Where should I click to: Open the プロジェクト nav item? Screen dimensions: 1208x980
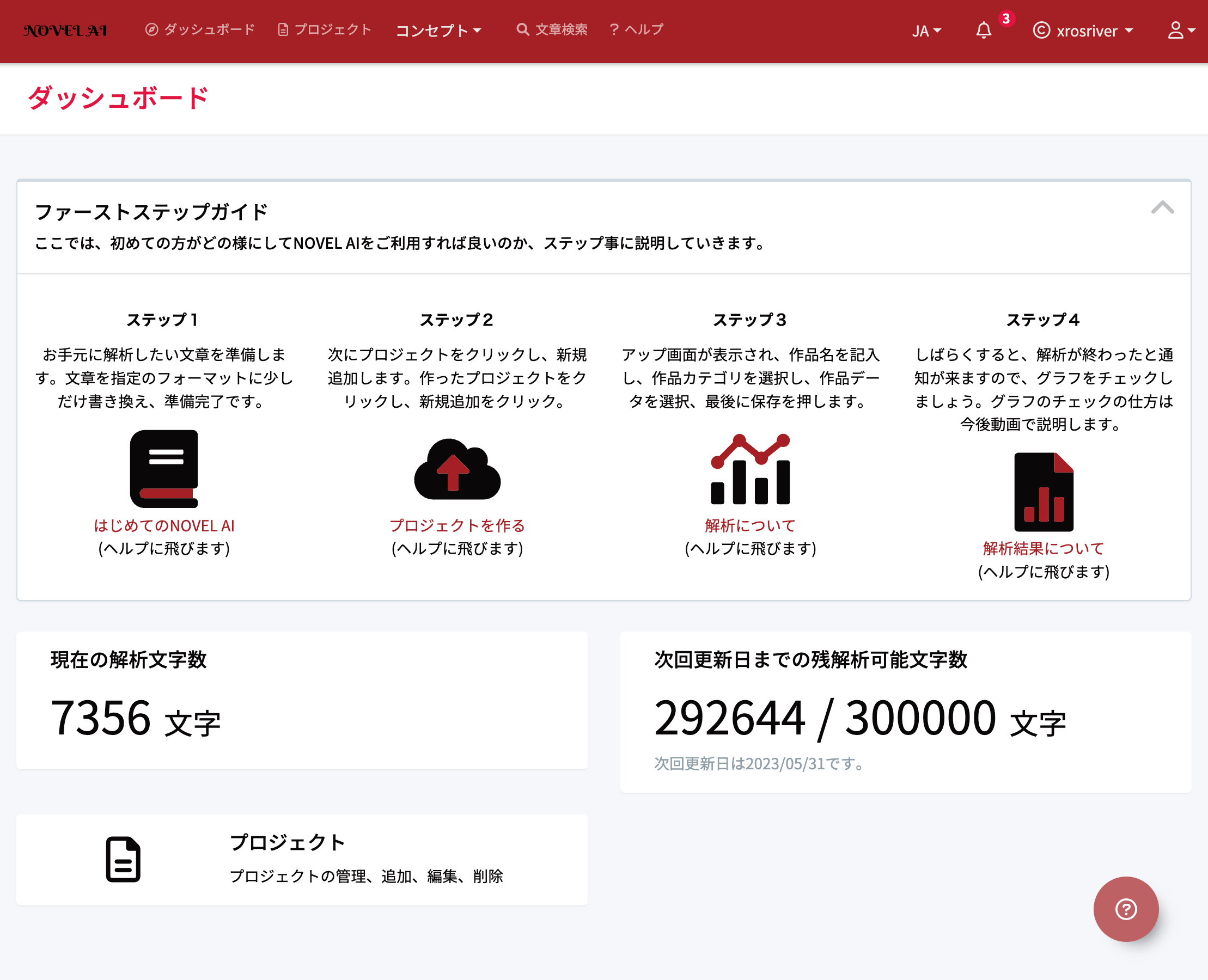(x=325, y=29)
